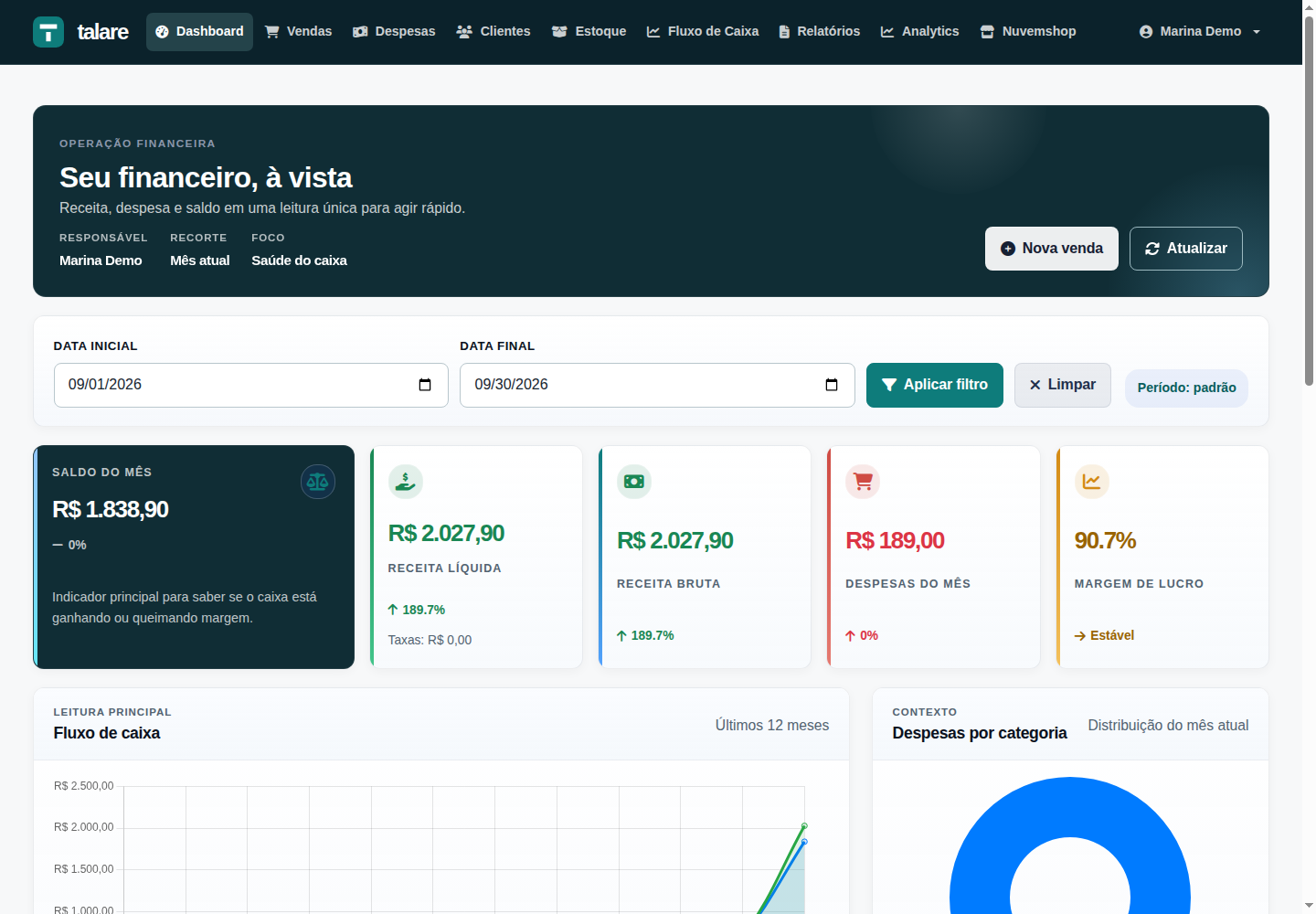Screen dimensions: 1316x914
Task: Apply the date filter
Action: click(x=935, y=385)
